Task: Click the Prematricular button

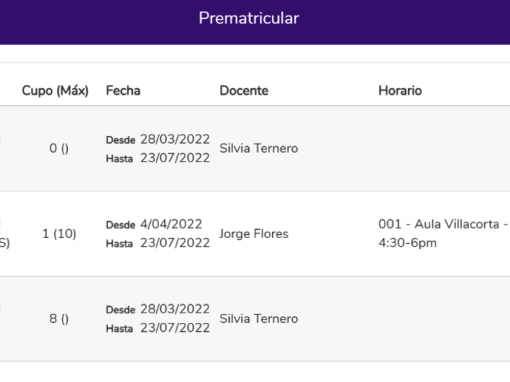Action: (x=249, y=18)
